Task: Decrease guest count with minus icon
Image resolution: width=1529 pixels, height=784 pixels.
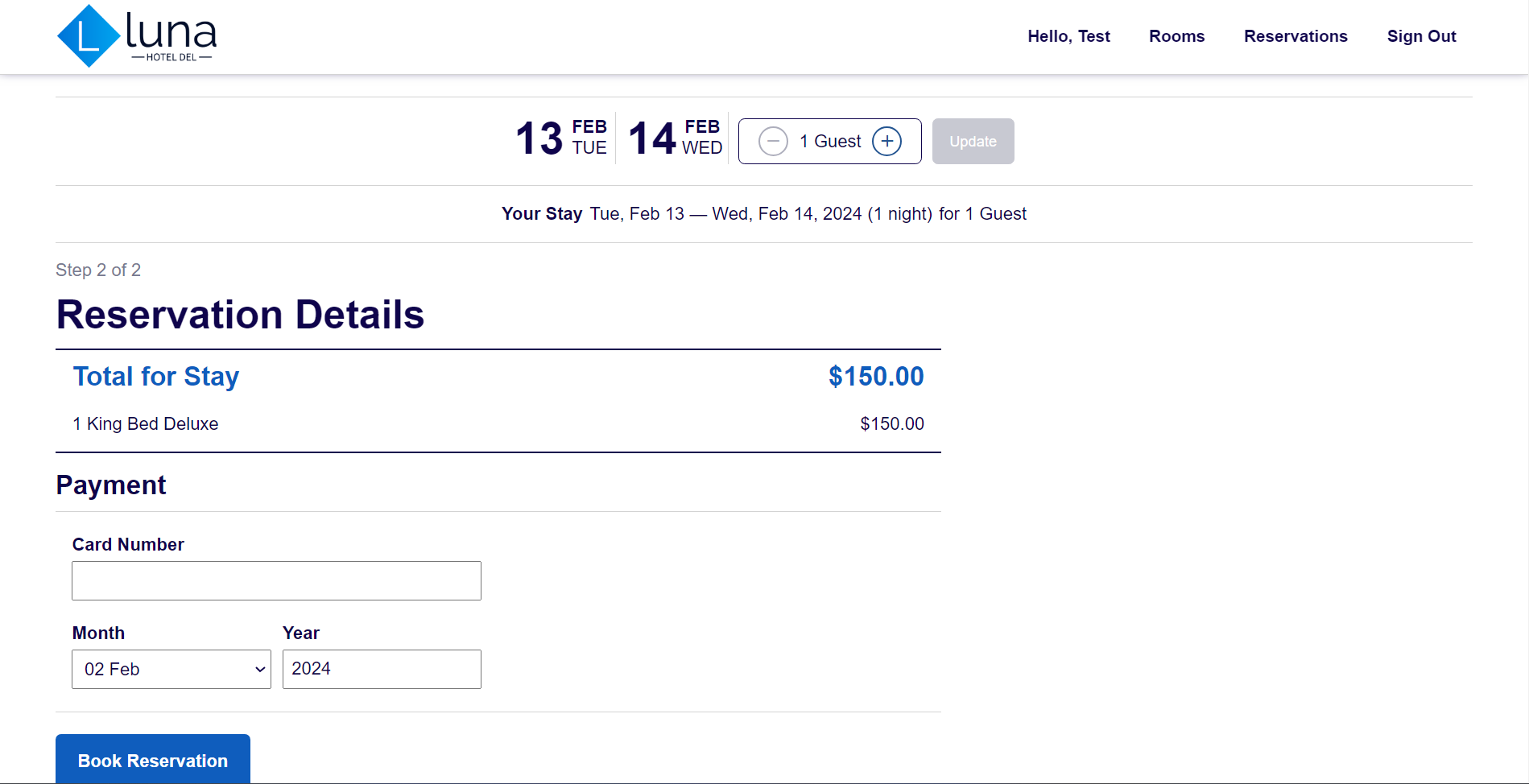Action: click(x=773, y=142)
